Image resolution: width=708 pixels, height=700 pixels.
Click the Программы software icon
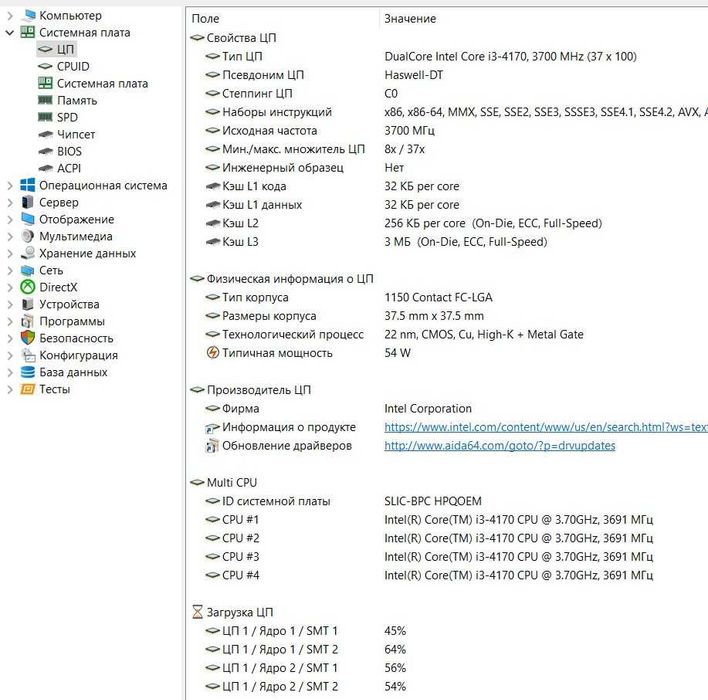[28, 321]
